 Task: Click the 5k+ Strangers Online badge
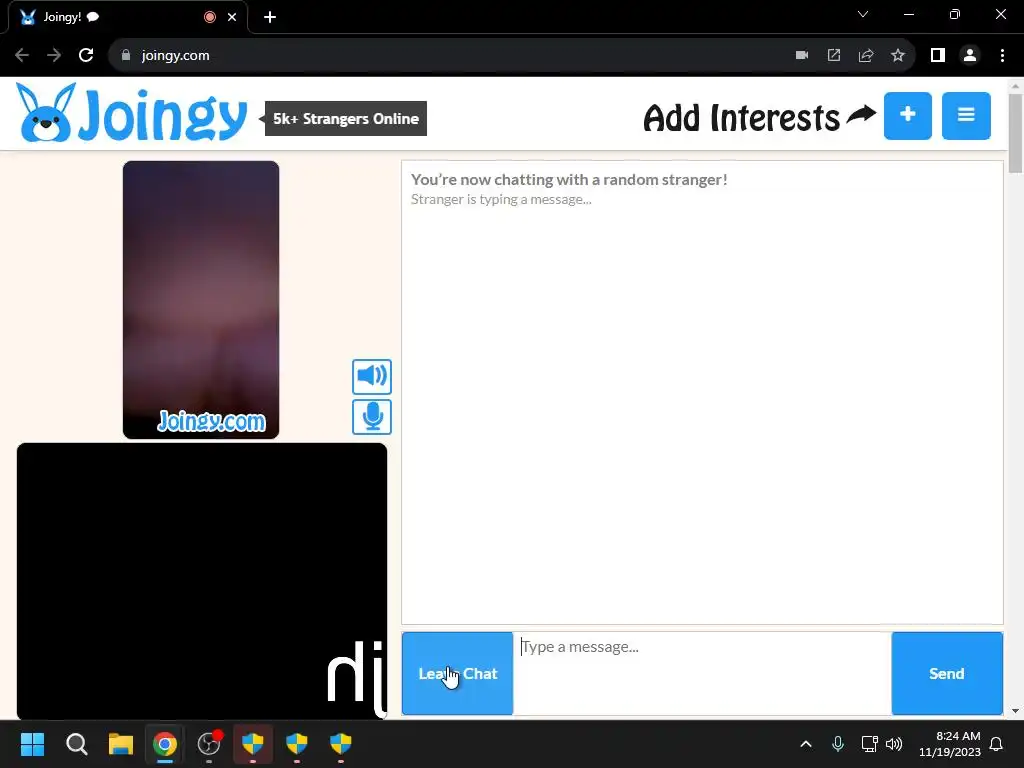345,119
